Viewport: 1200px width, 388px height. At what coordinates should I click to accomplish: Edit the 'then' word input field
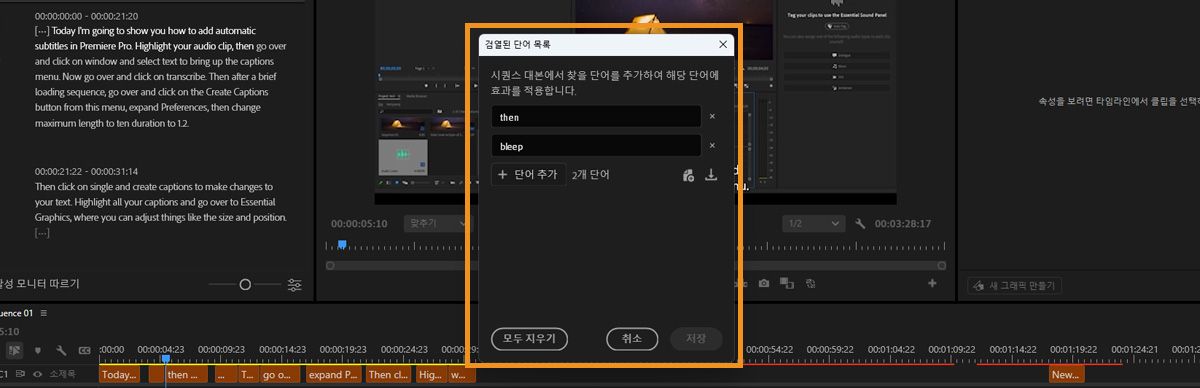pos(596,117)
